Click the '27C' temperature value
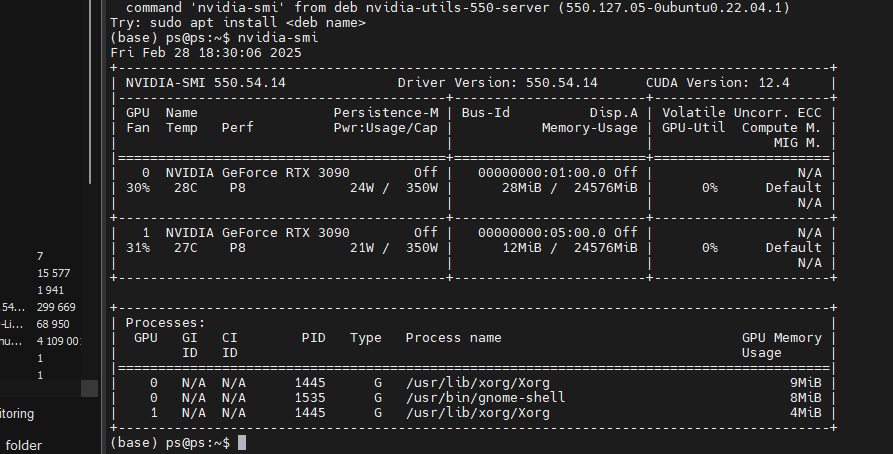893x454 pixels. (x=186, y=248)
